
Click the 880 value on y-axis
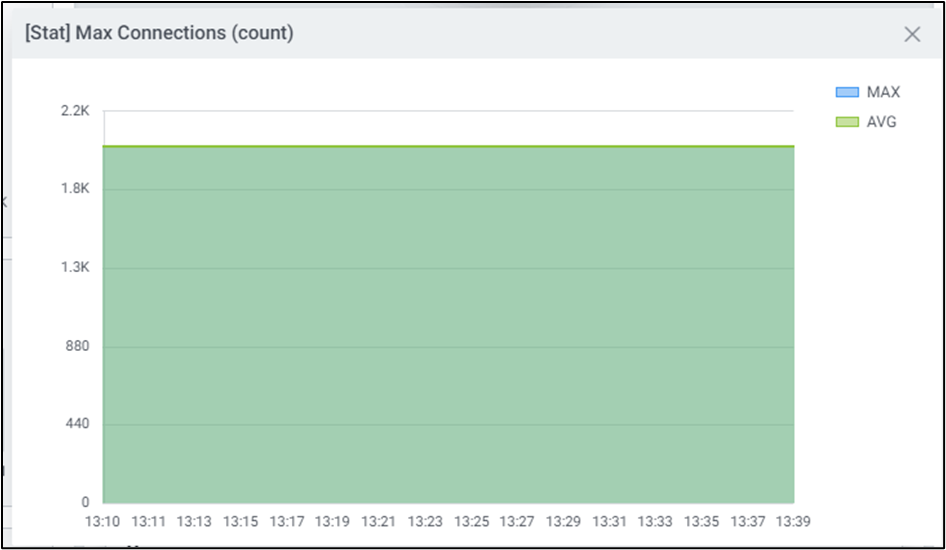77,346
